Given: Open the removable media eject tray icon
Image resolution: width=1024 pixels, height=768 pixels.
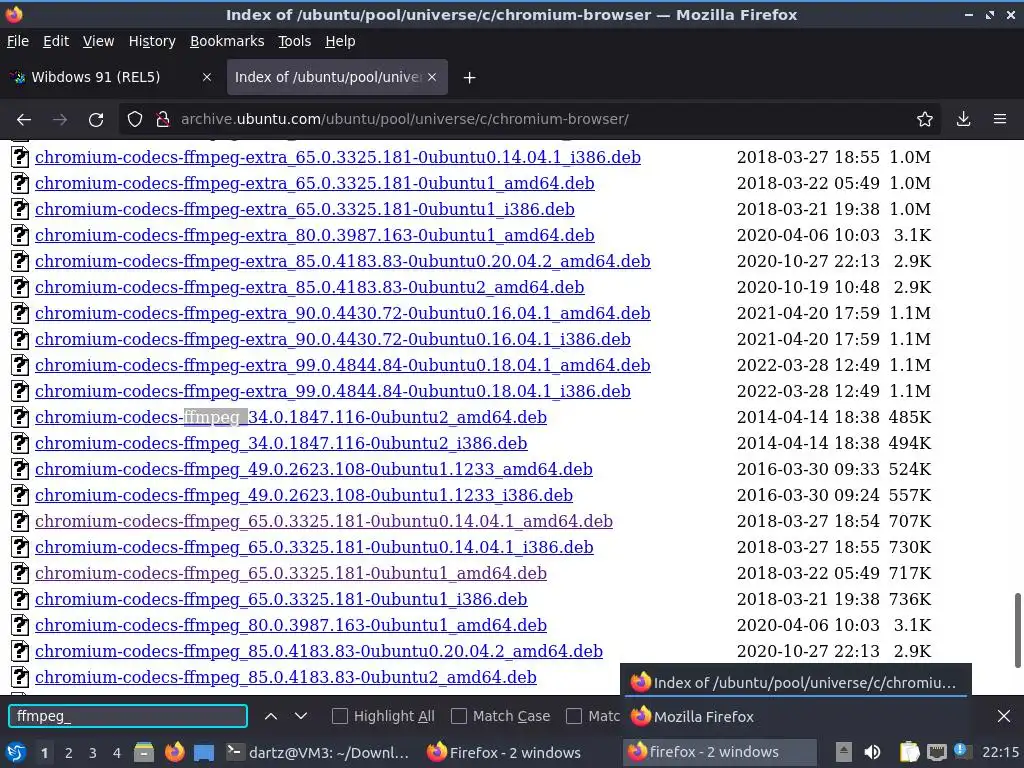Looking at the screenshot, I should pos(844,752).
